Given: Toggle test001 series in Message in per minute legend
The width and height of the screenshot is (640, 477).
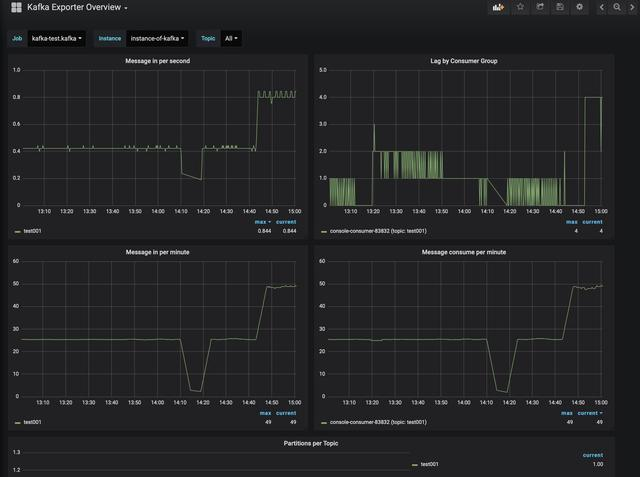Looking at the screenshot, I should [32, 422].
